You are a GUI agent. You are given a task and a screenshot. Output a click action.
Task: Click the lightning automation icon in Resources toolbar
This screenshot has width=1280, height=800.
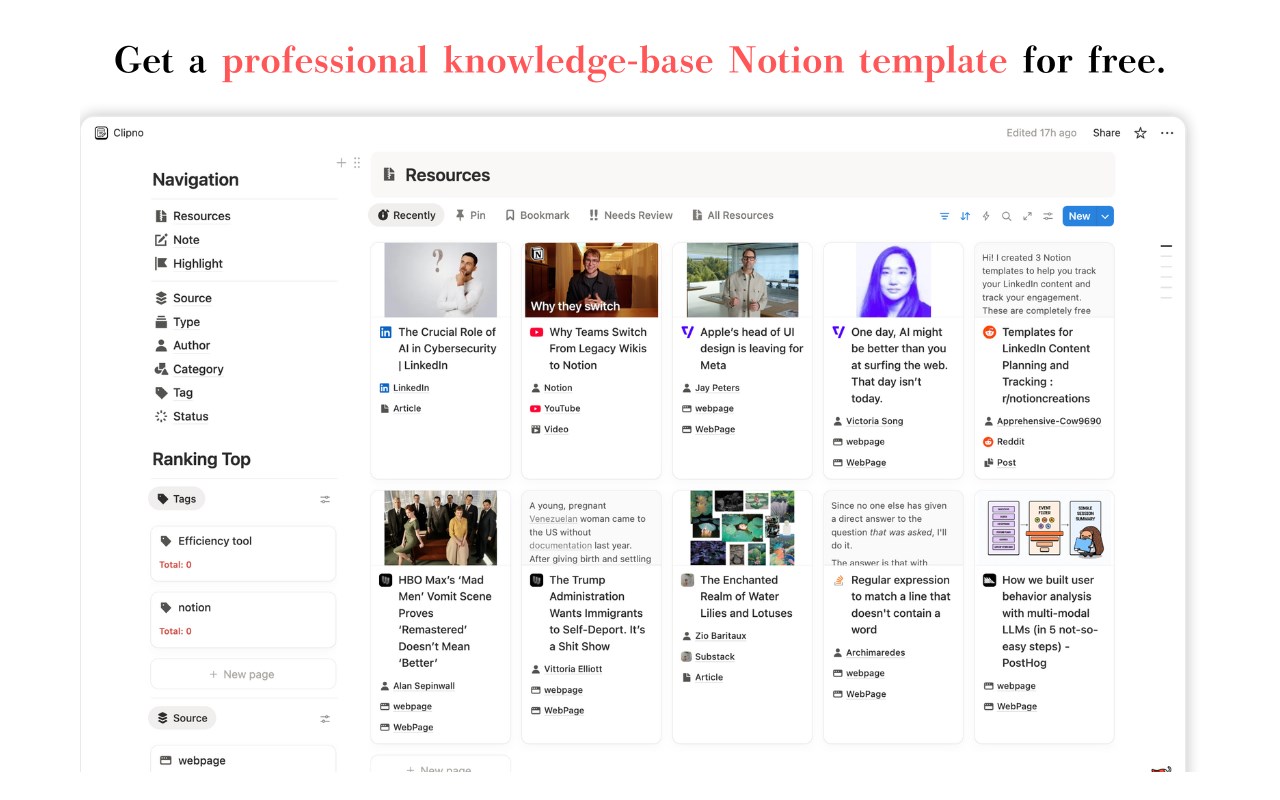(986, 216)
